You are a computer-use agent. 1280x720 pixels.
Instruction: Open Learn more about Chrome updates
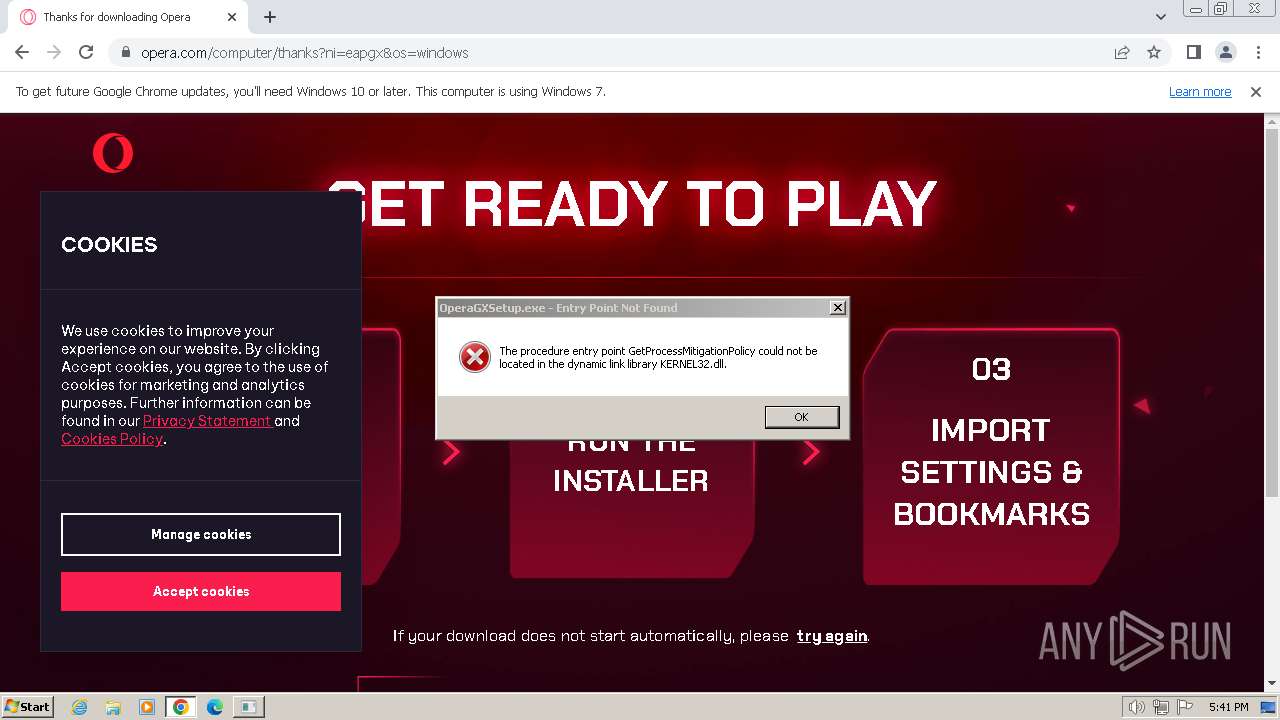1200,91
